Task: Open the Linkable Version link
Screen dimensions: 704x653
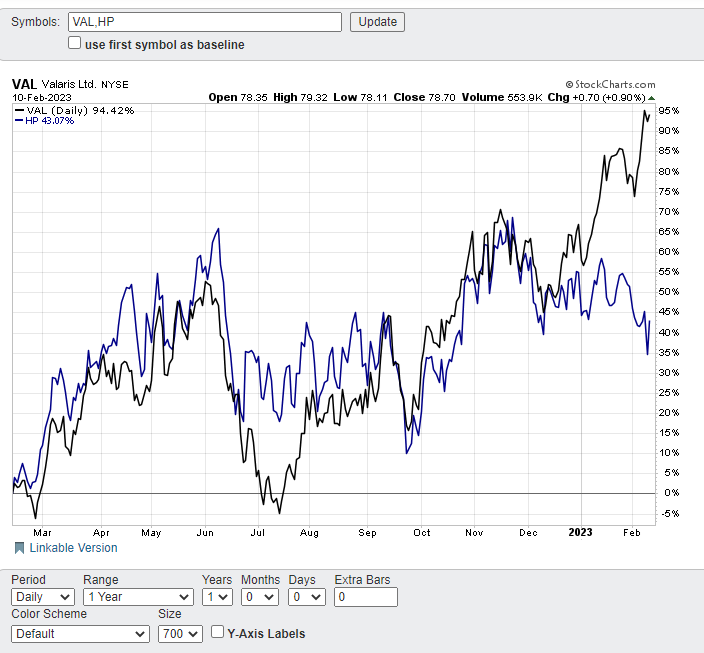Action: pyautogui.click(x=73, y=547)
